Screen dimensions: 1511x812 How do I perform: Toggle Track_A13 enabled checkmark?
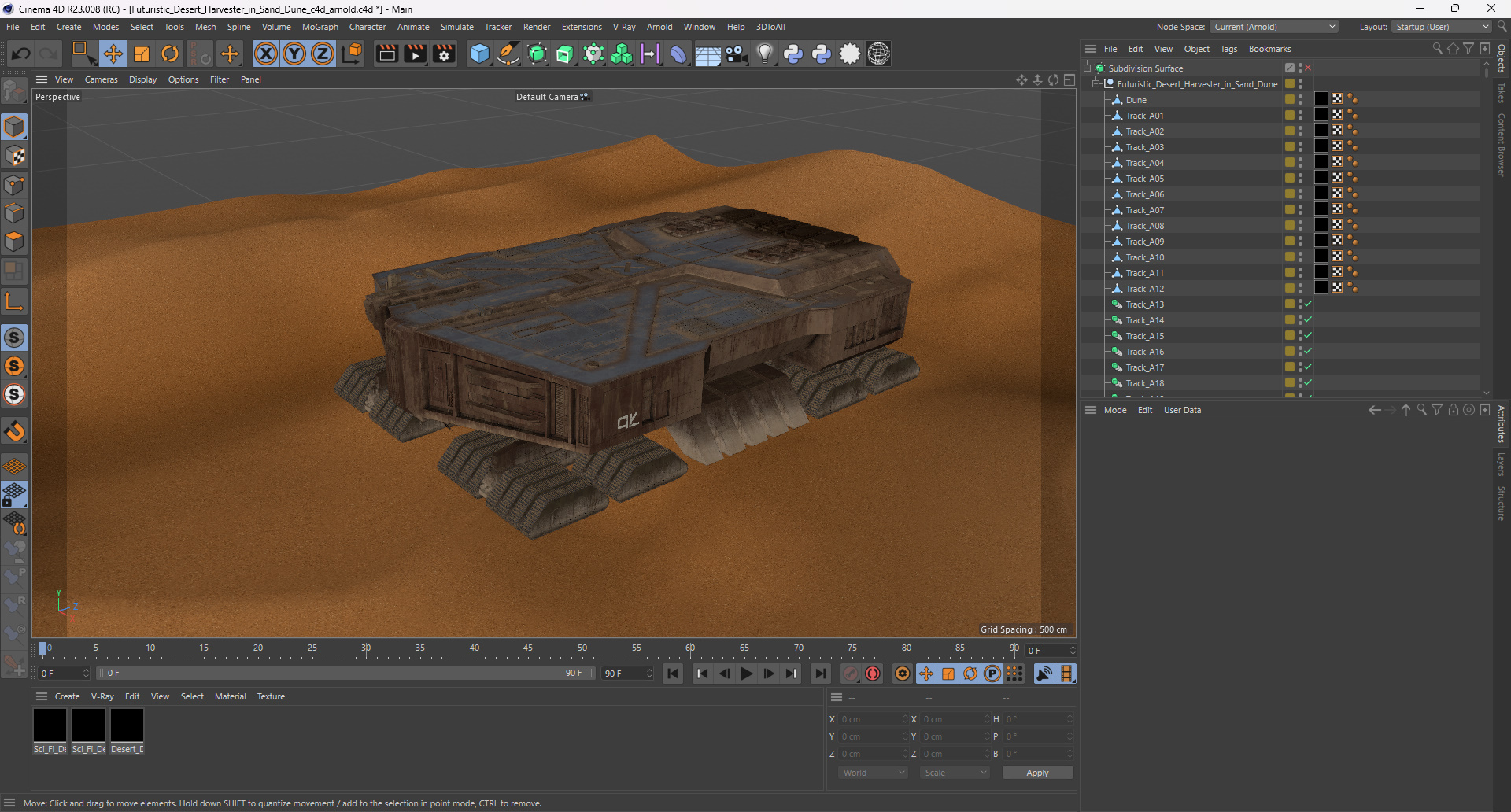pos(1308,304)
